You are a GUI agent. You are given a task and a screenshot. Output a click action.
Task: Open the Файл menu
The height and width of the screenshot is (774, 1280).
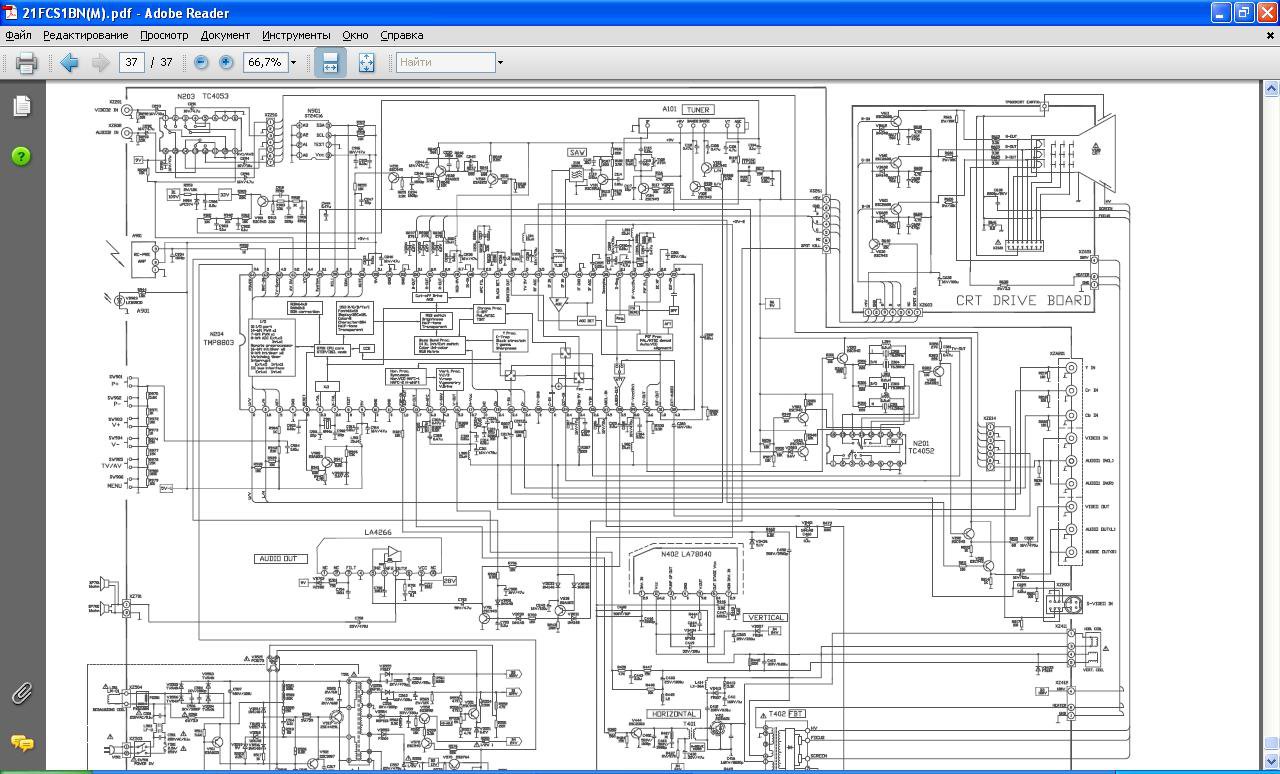18,35
